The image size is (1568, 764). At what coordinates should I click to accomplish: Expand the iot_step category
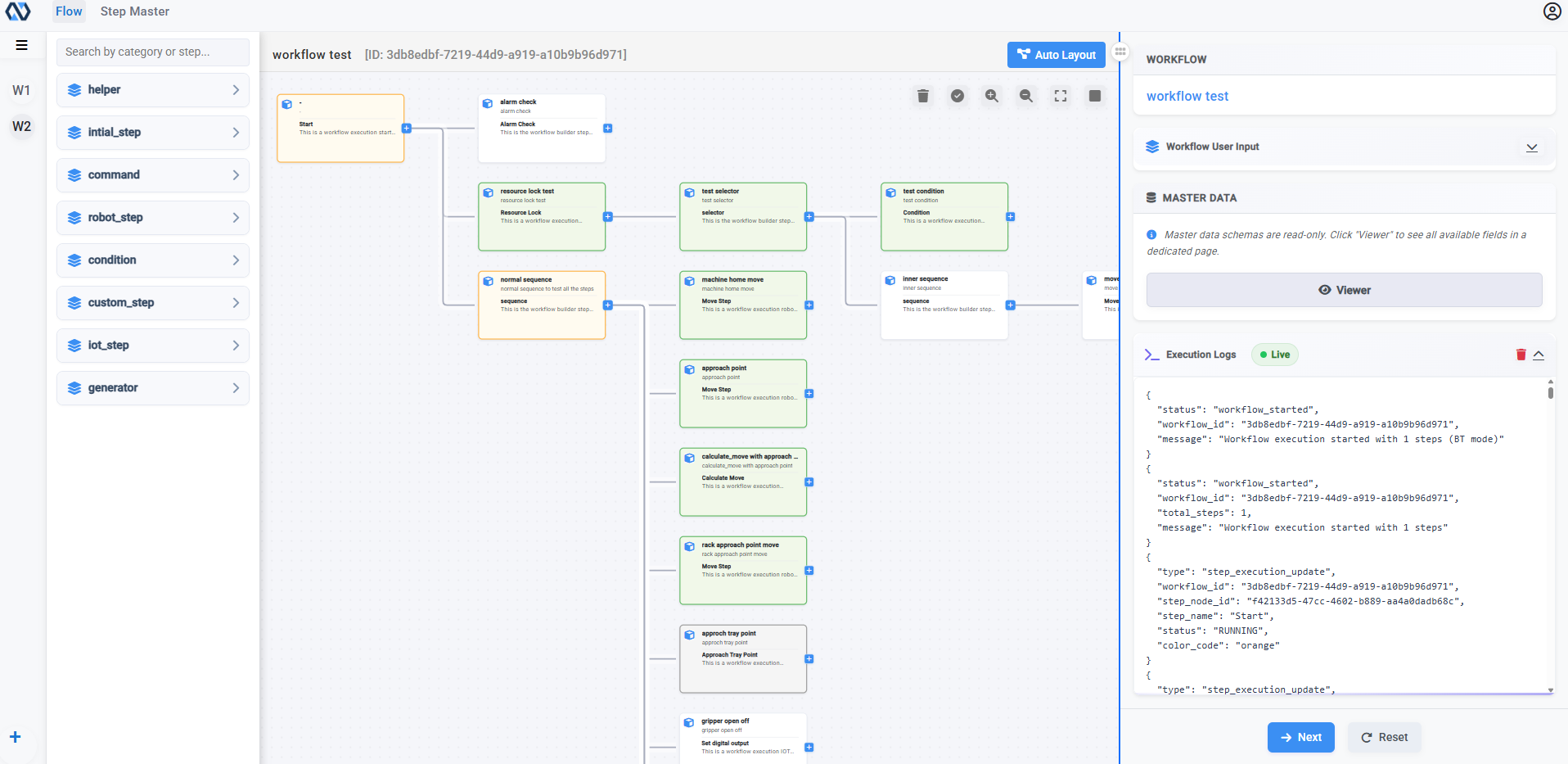[153, 346]
